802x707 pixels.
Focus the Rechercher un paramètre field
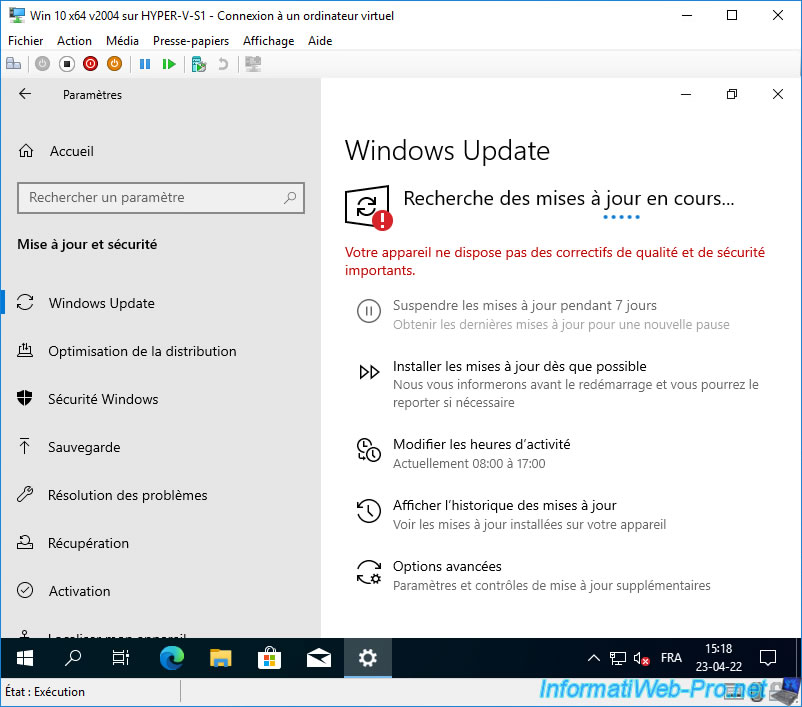(161, 197)
